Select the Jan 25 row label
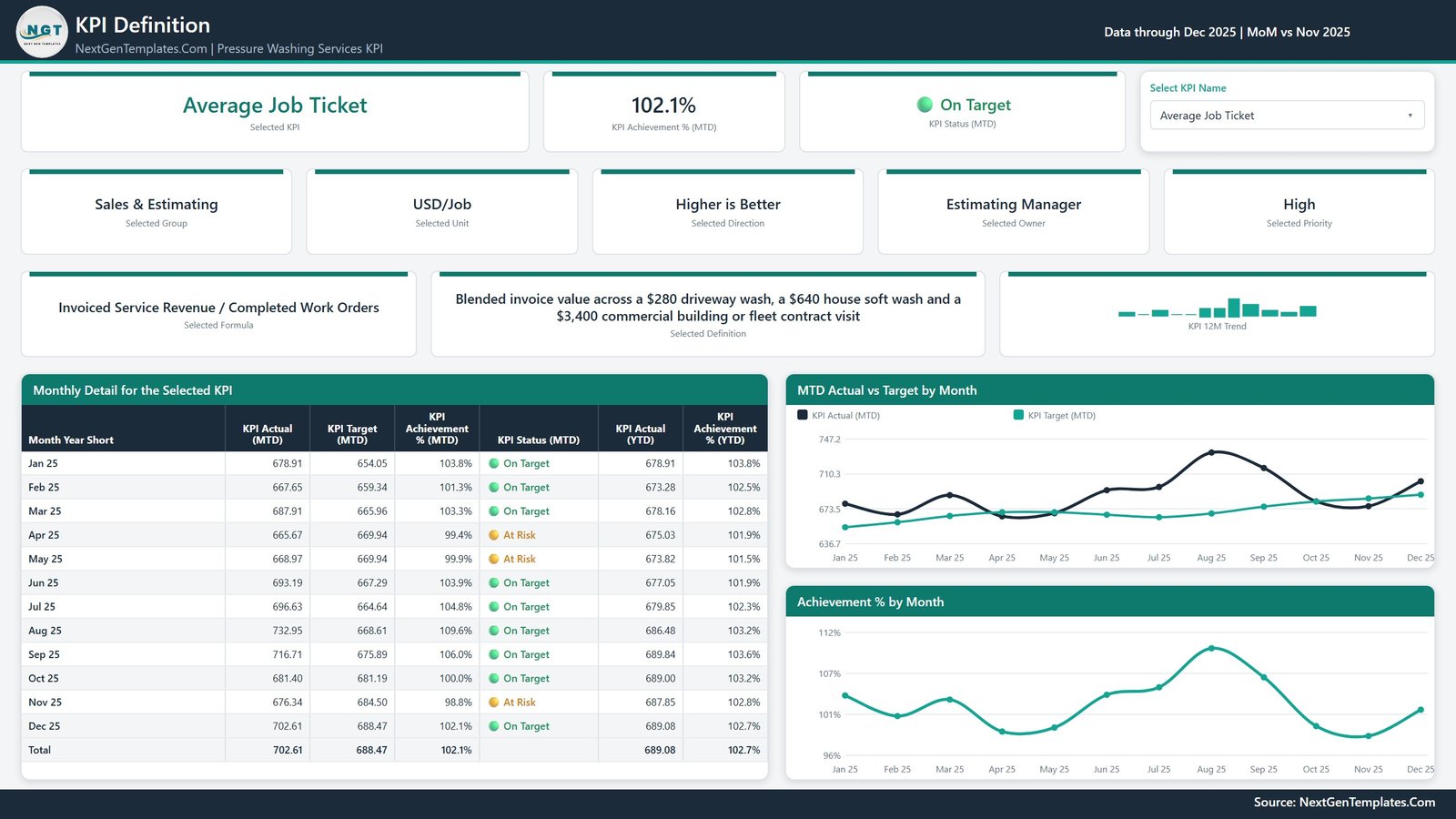The image size is (1456, 819). (43, 463)
